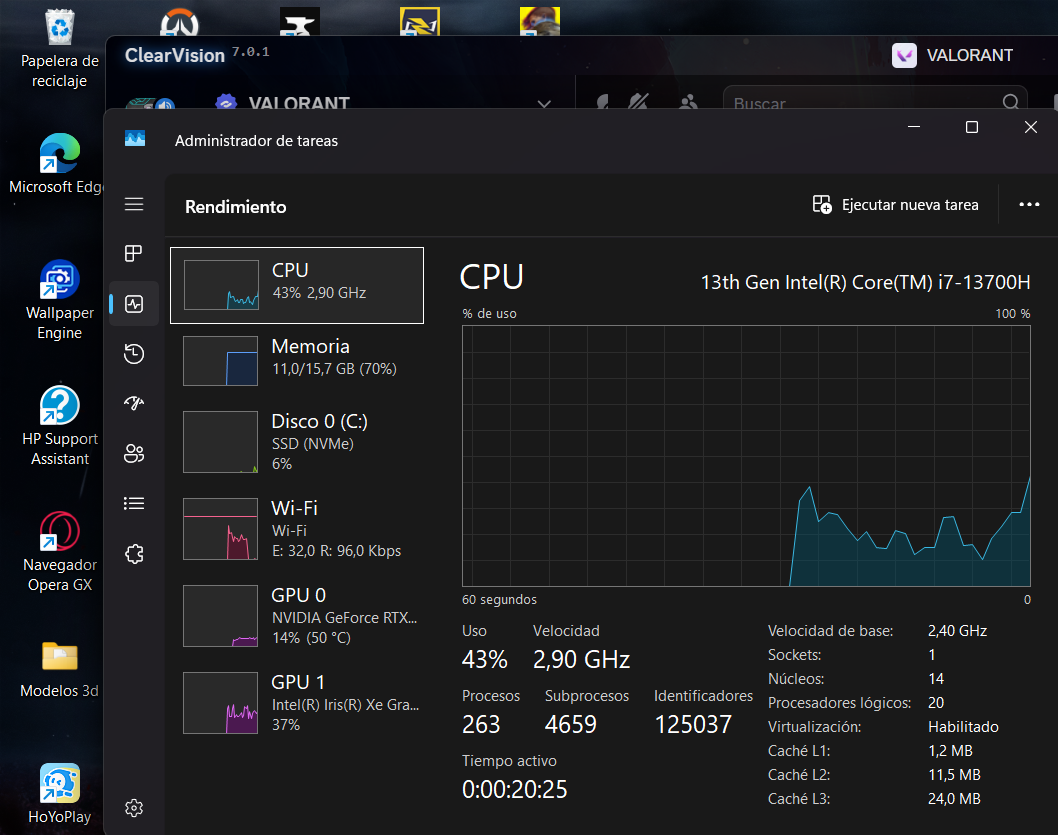Click the Wi-Fi mini graph thumbnail

(x=221, y=529)
